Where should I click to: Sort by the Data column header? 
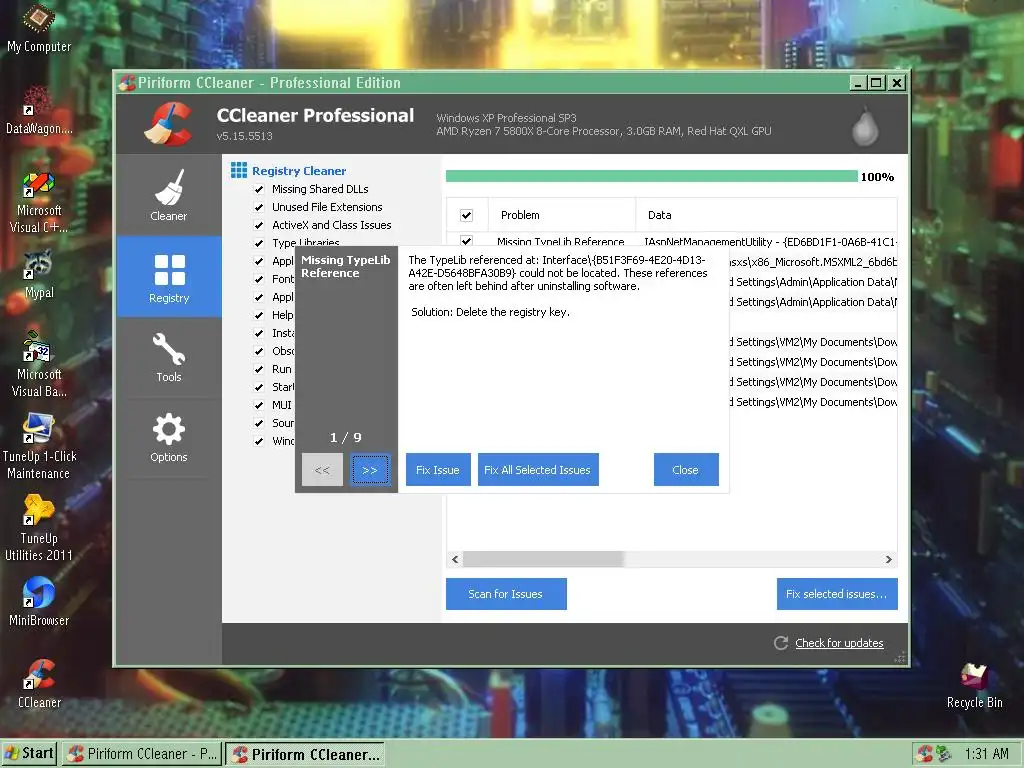tap(767, 215)
